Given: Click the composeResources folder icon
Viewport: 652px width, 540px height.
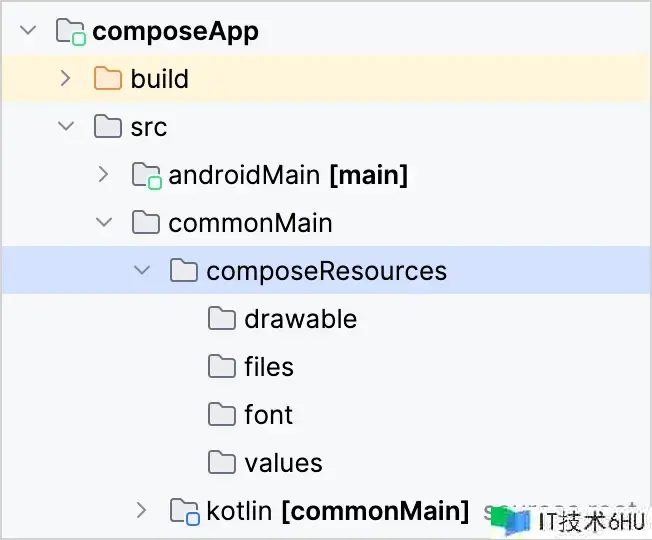Looking at the screenshot, I should [x=184, y=271].
